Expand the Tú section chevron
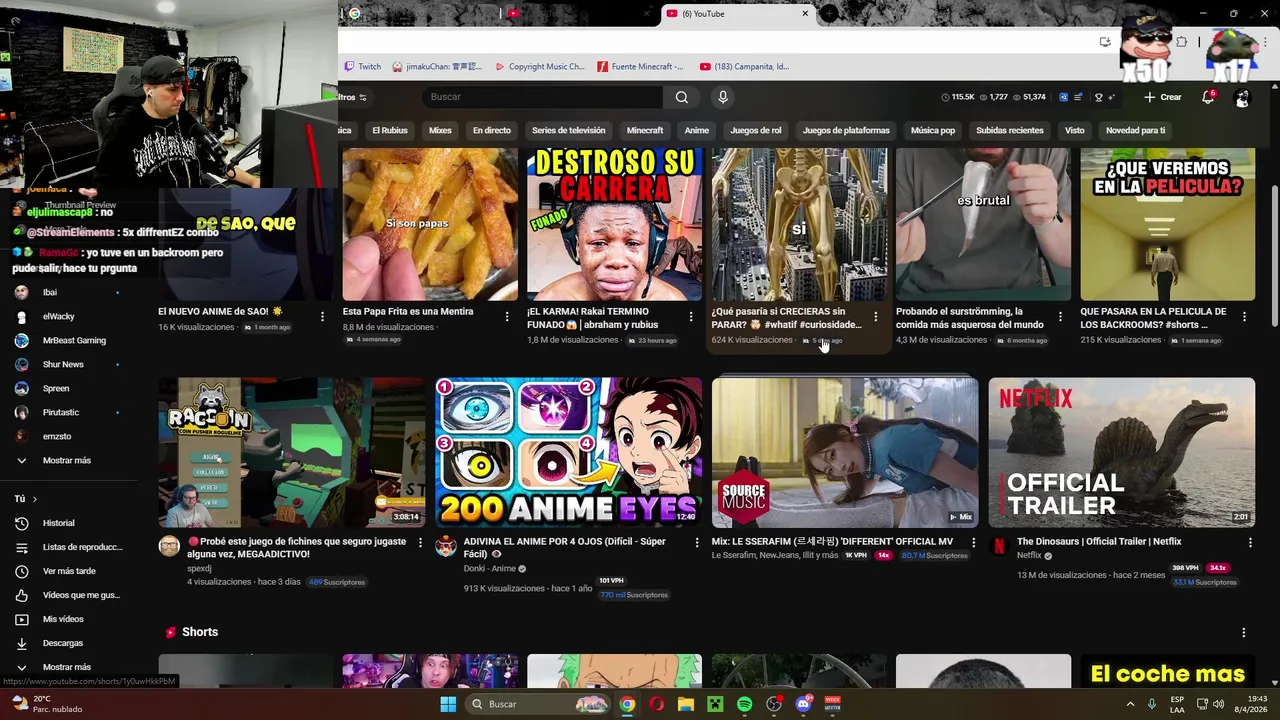1280x720 pixels. coord(34,499)
